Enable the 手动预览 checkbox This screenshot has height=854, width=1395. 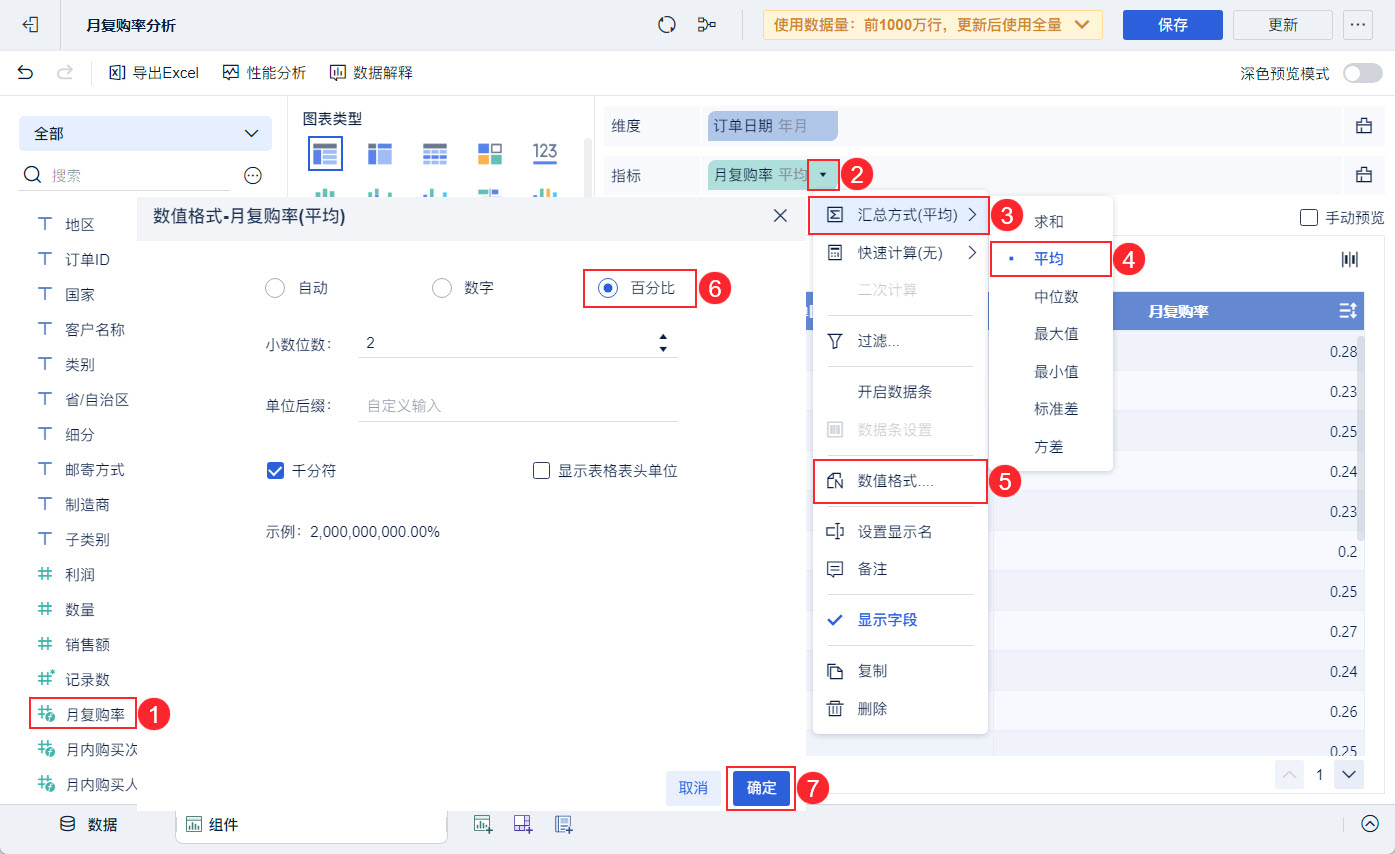(1307, 217)
